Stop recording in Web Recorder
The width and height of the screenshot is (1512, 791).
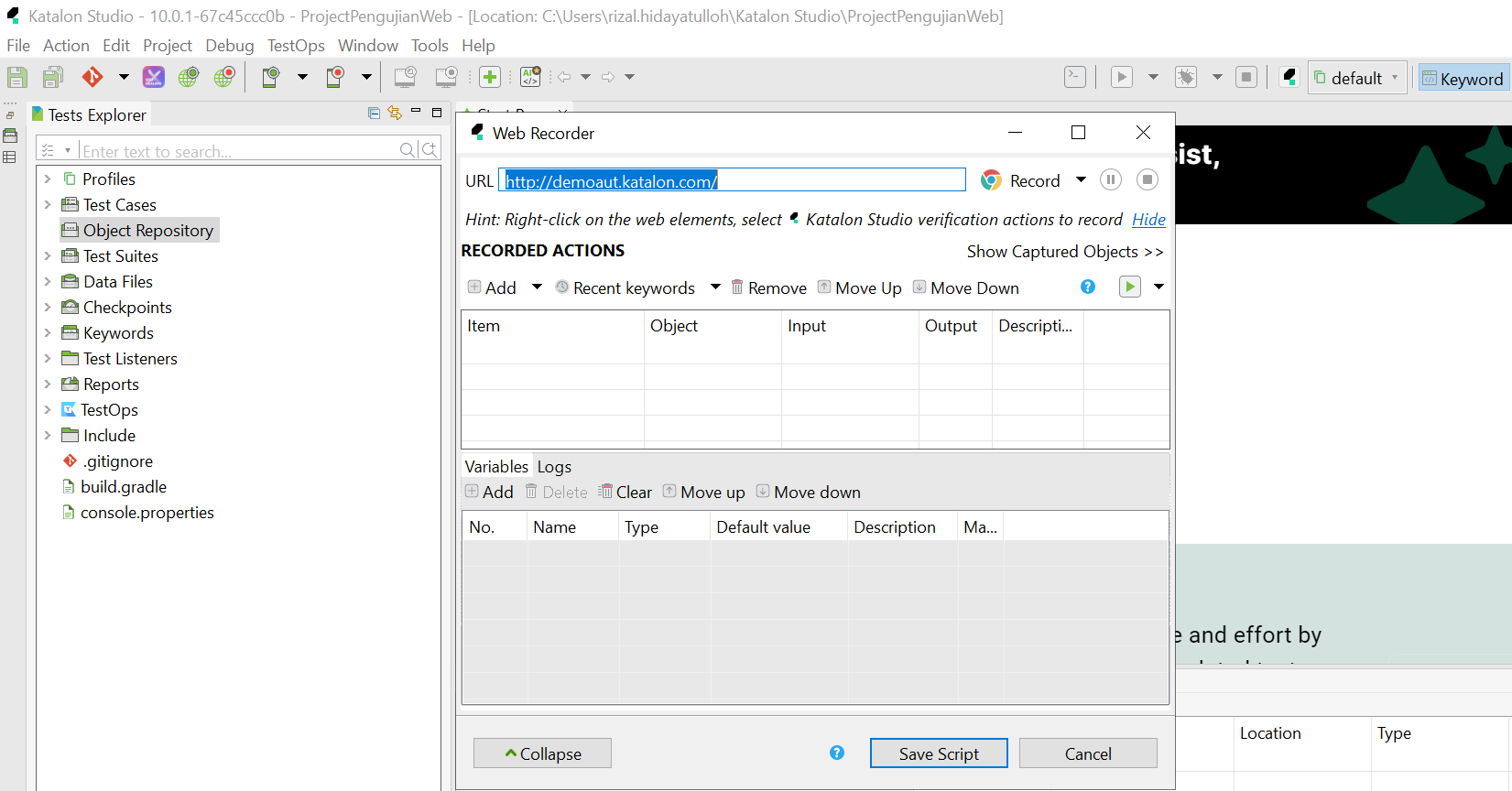pos(1148,179)
